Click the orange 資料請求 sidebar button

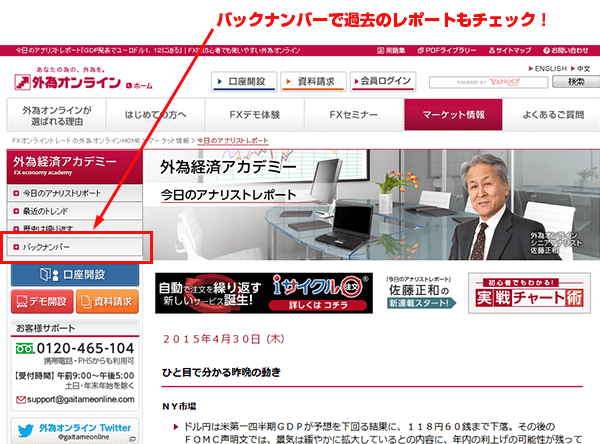point(107,302)
